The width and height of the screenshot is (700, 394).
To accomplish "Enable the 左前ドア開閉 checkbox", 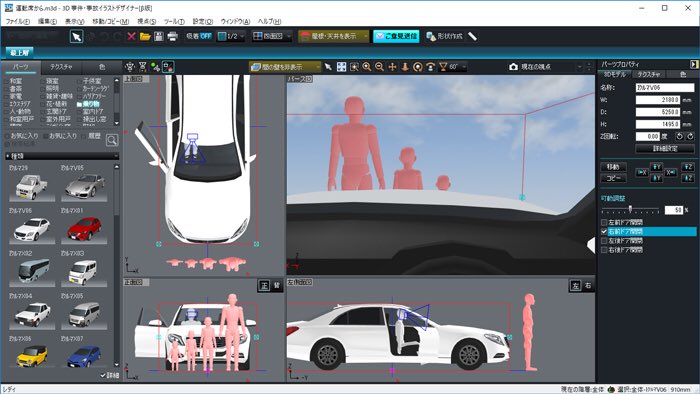I will [x=604, y=222].
